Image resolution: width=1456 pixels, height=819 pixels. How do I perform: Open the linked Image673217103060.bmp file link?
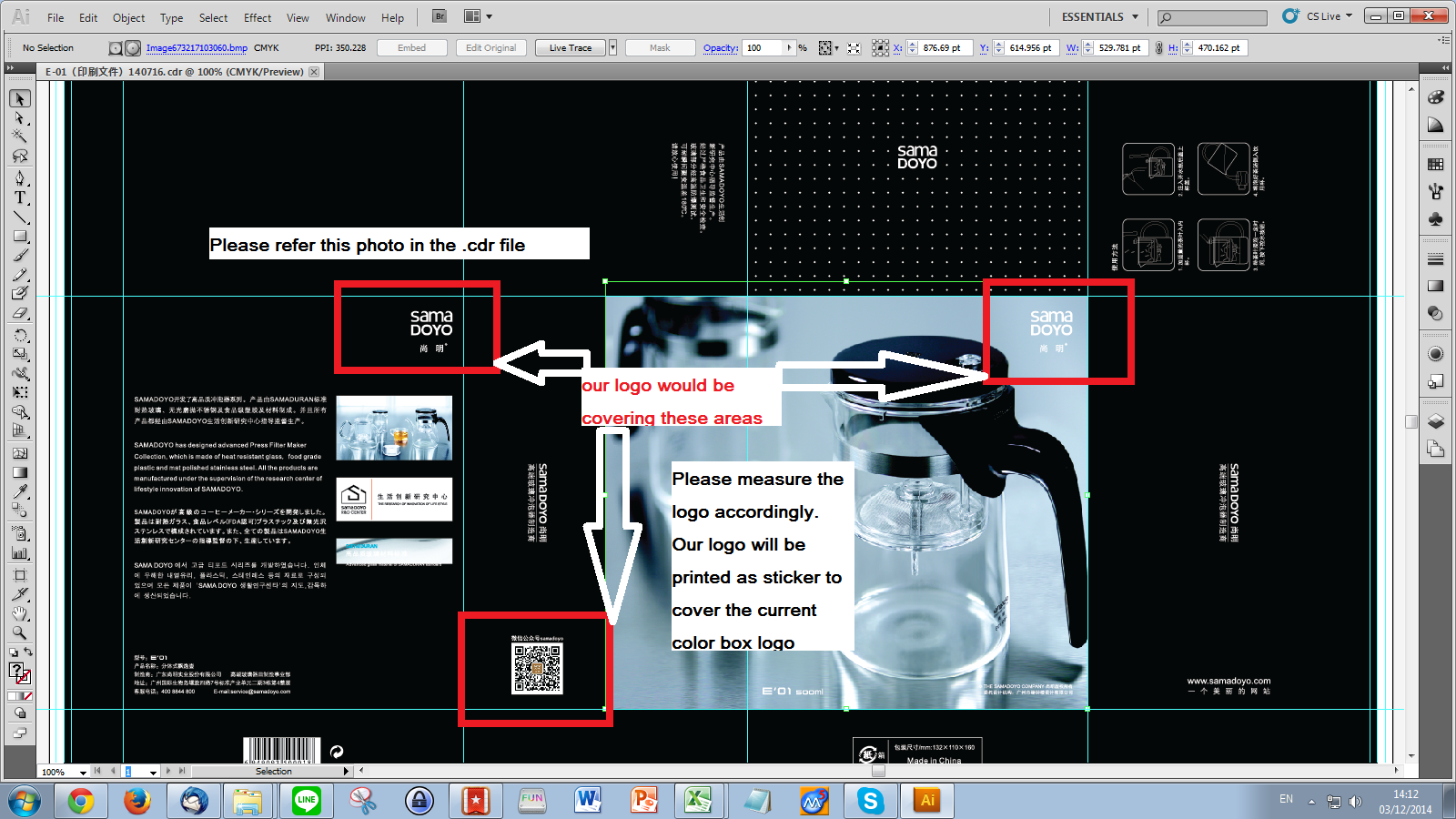coord(197,48)
